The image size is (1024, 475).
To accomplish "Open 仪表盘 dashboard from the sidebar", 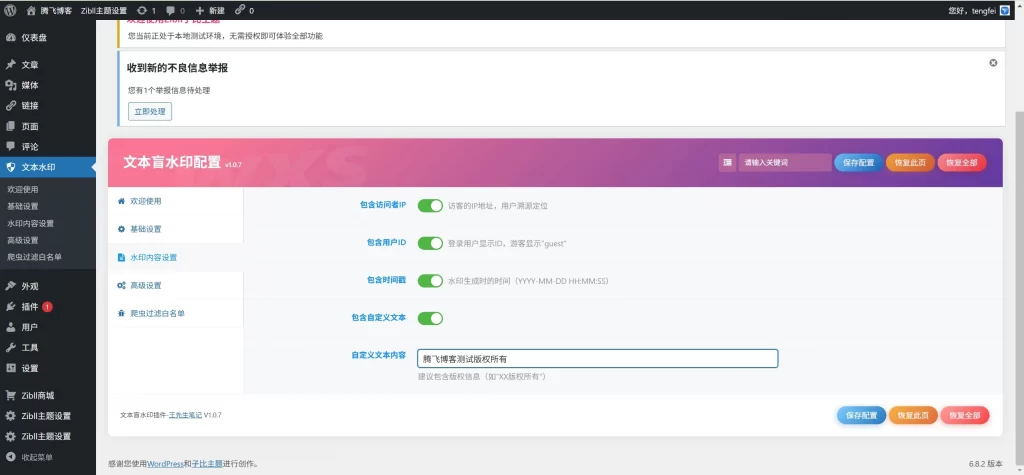I will click(x=34, y=37).
